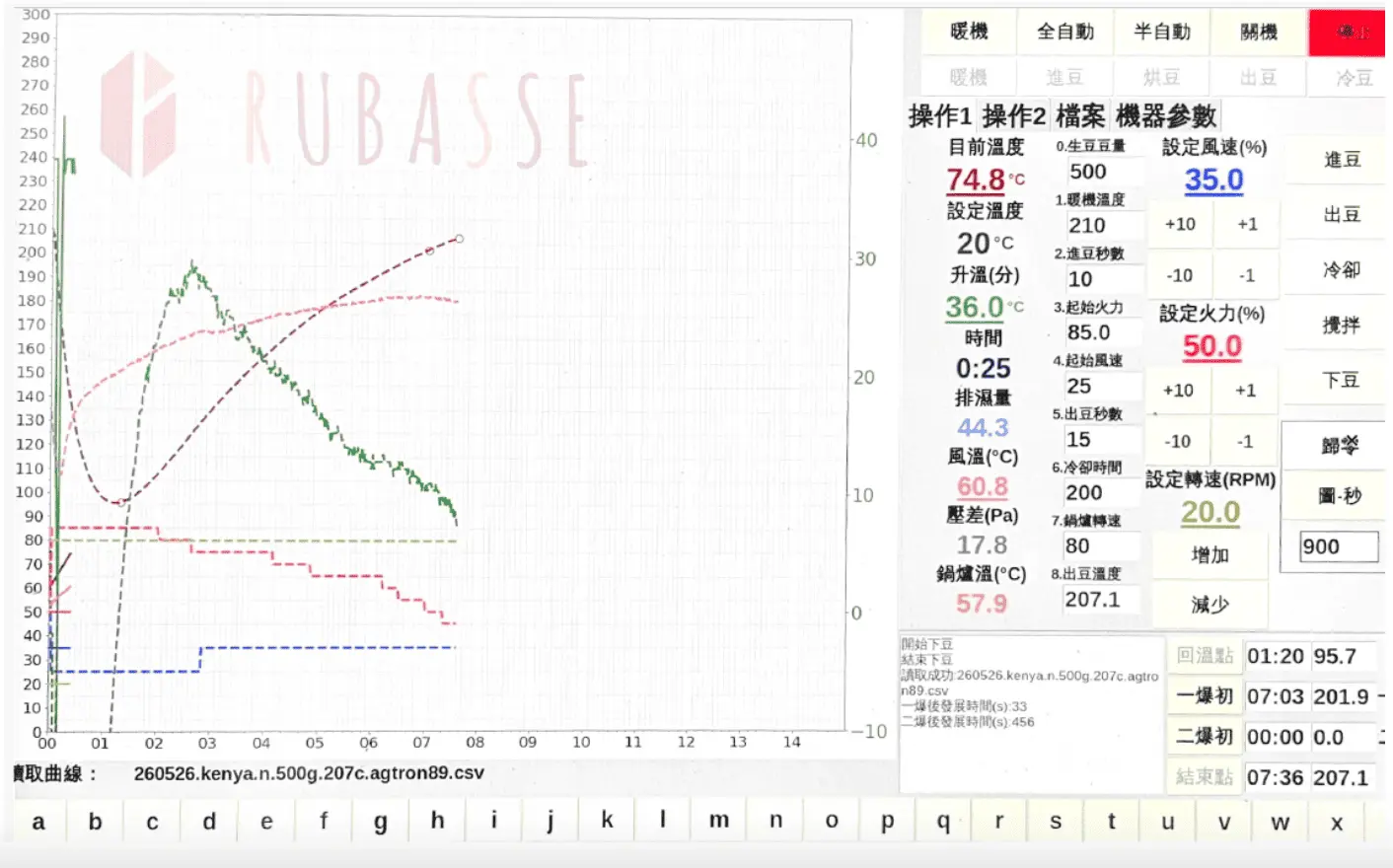This screenshot has width=1393, height=868.
Task: Switch to the 操作2 tab
Action: [1014, 116]
